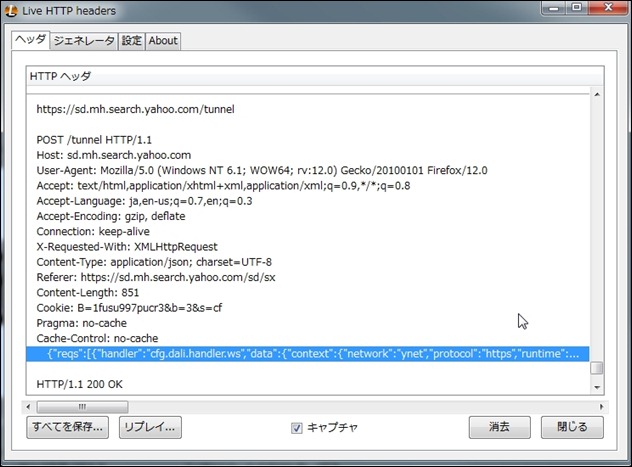Maximize the Live HTTP headers window
The image size is (632, 467).
coord(577,8)
